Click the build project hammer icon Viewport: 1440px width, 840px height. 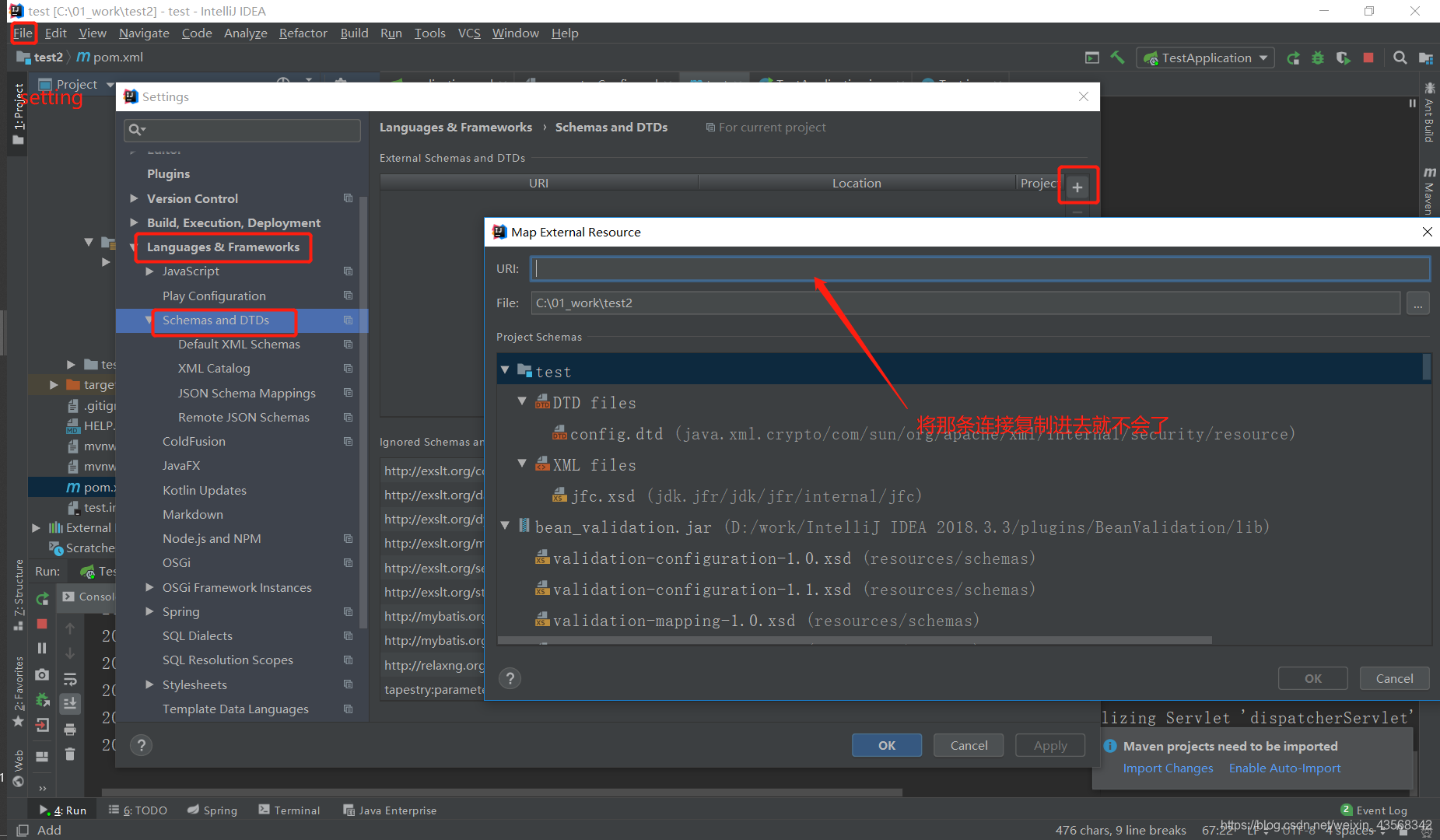click(1117, 58)
